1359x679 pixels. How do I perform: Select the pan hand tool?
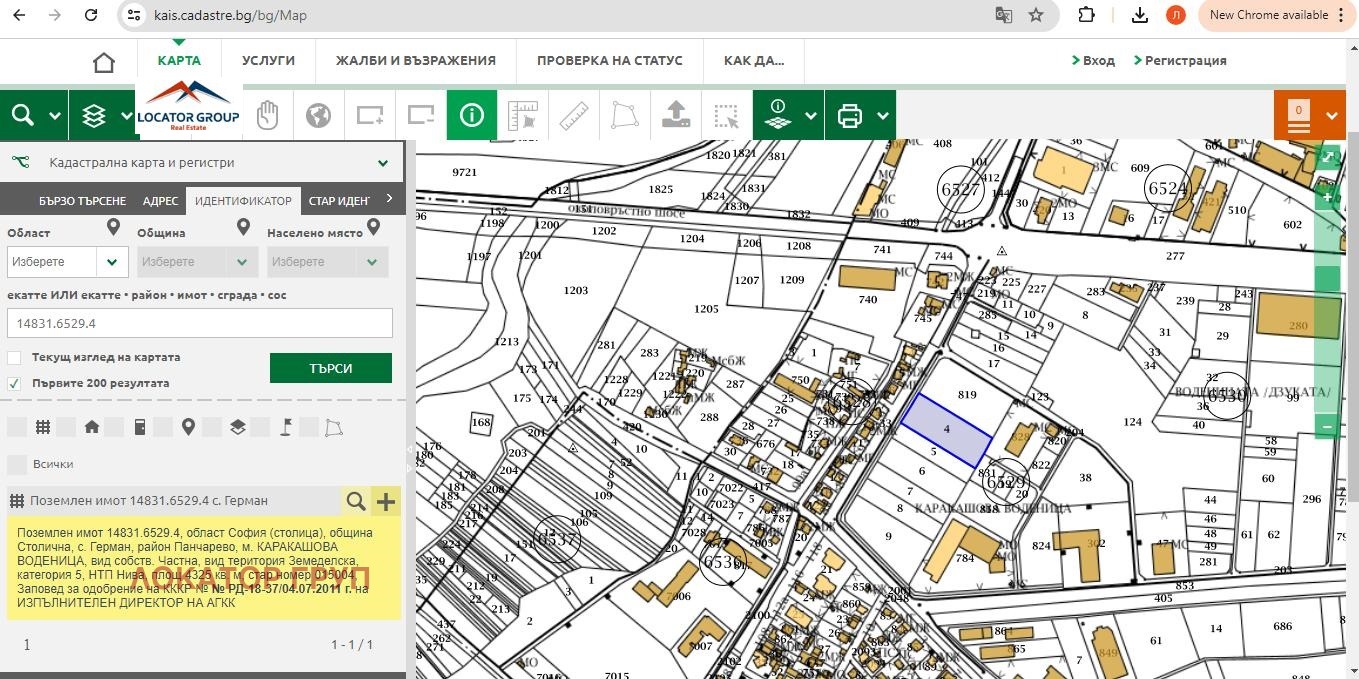tap(267, 116)
